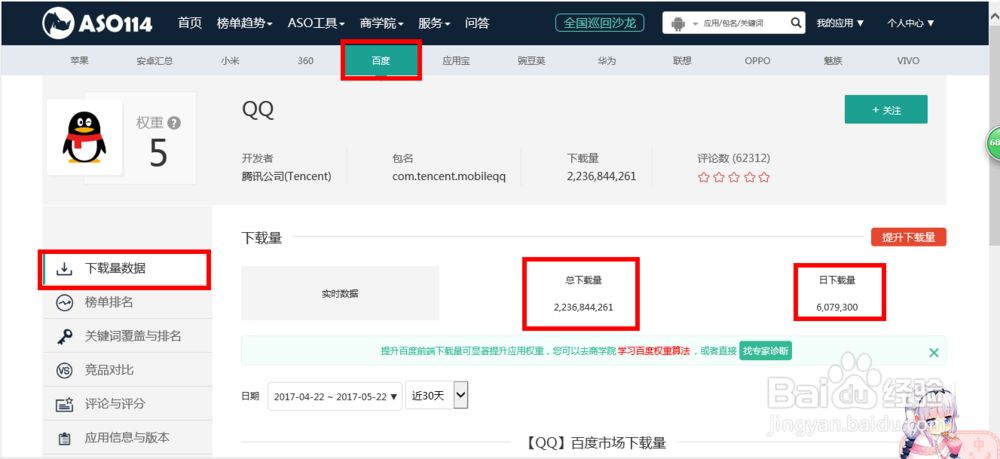Open the ASO工具 dropdown menu
Viewport: 1000px width, 459px height.
coord(316,24)
